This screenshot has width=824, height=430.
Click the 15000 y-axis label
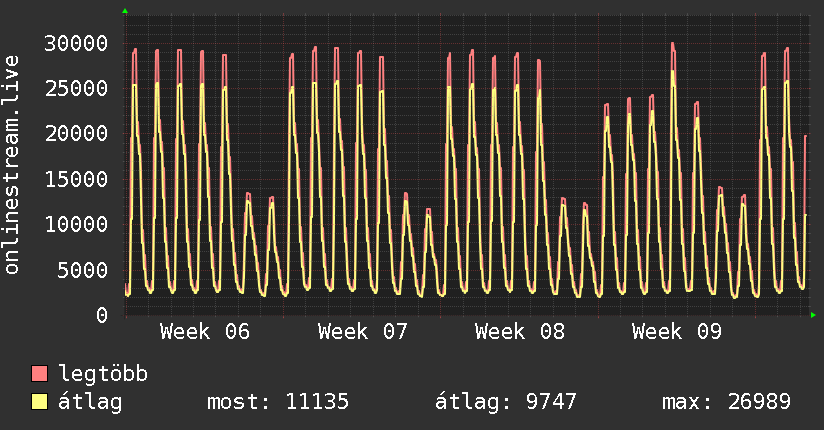point(79,179)
